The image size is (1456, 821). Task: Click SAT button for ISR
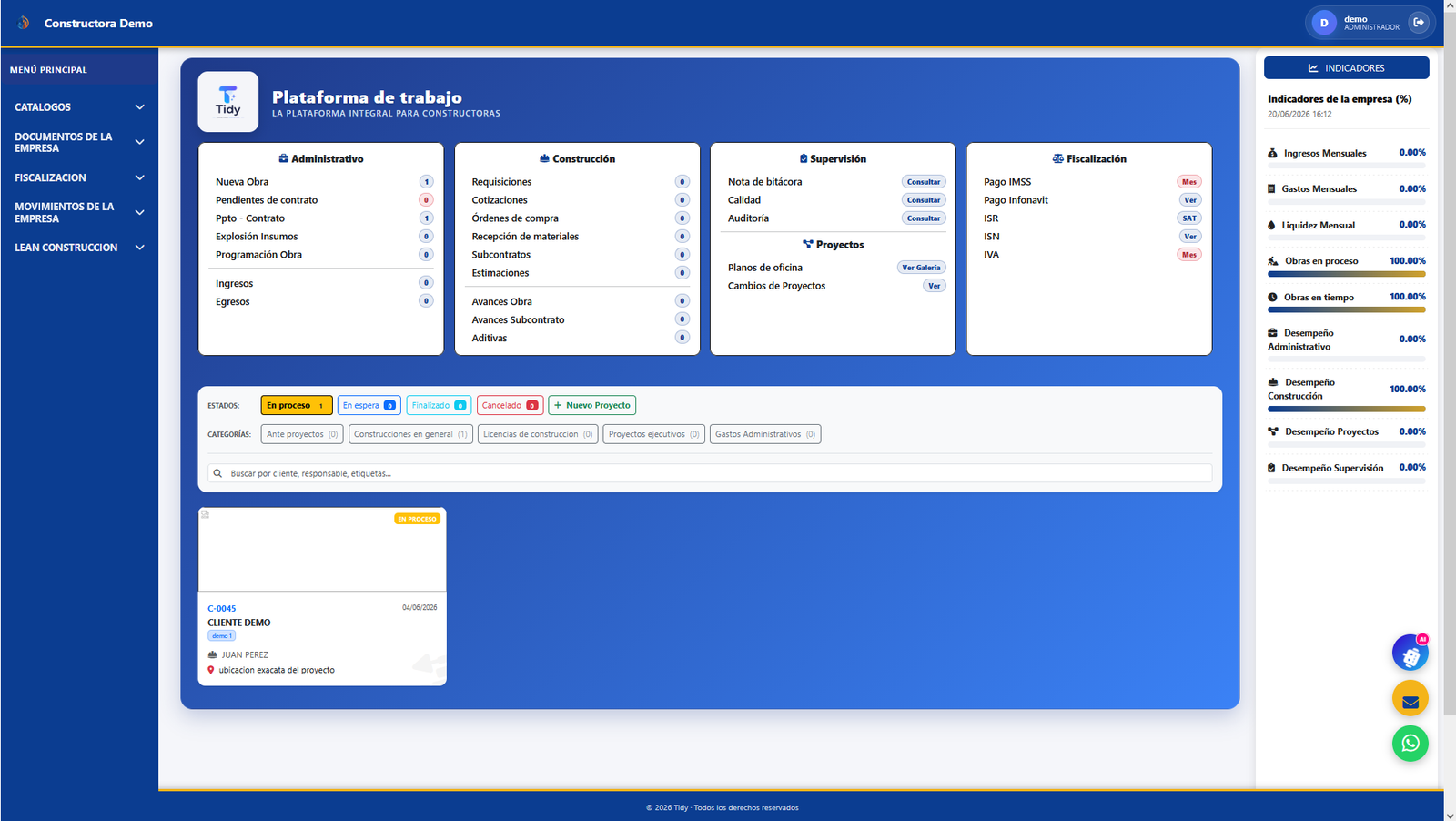pyautogui.click(x=1189, y=218)
